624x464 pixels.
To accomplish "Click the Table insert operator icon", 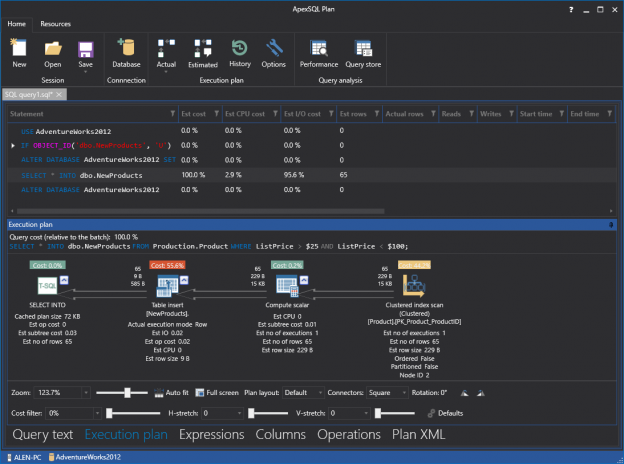I will coord(168,286).
